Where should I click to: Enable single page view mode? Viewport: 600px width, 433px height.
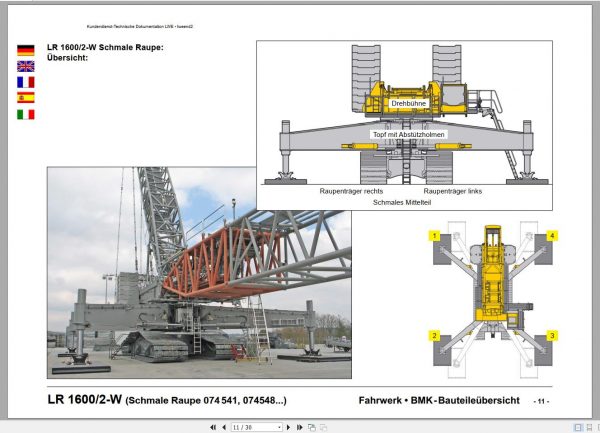[578, 427]
